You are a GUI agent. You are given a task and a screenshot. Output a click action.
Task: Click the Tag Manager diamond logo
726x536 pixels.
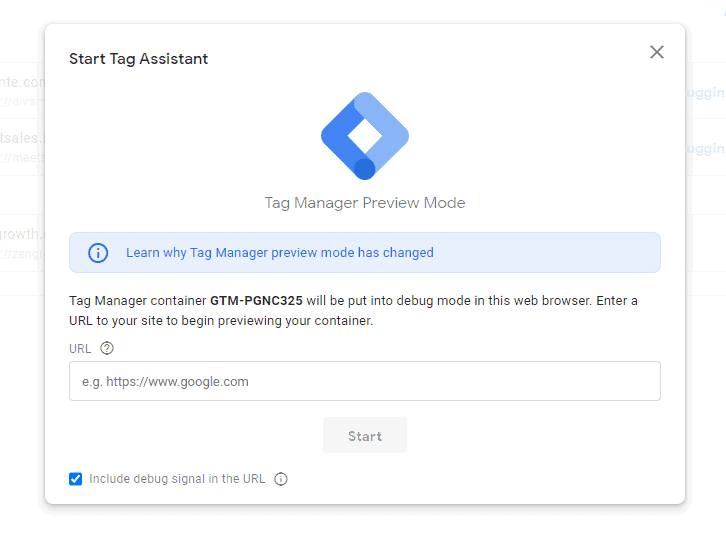[x=364, y=136]
